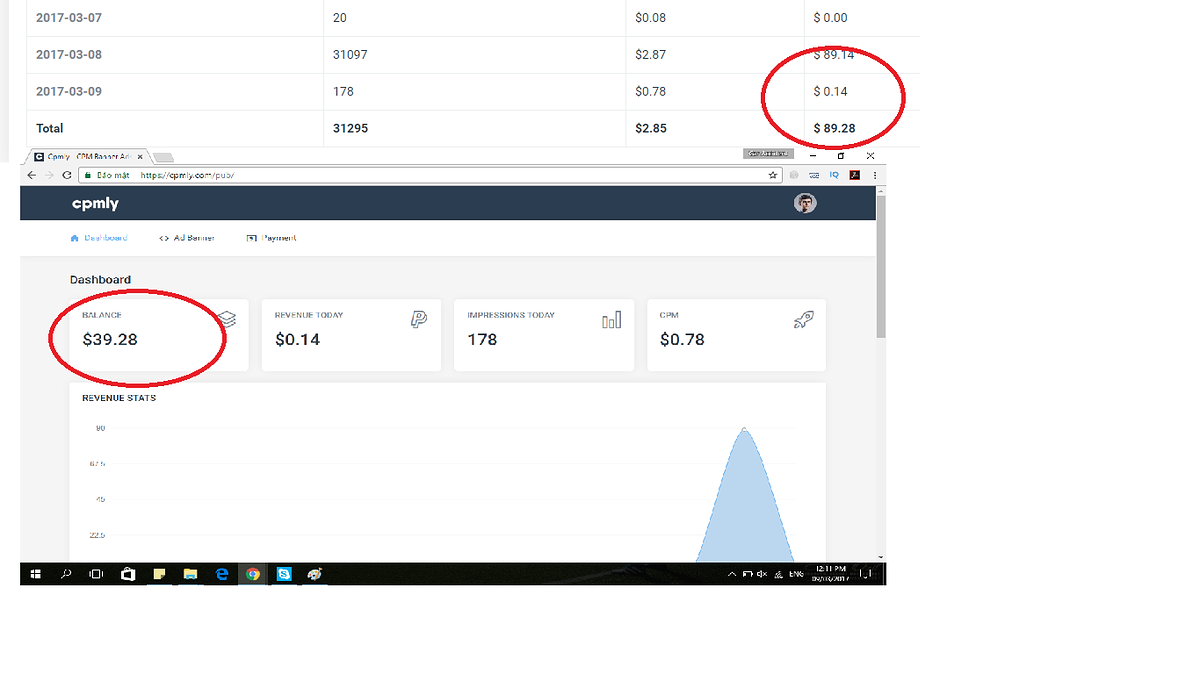Click the IQ browser extension icon
The width and height of the screenshot is (1200, 674).
pyautogui.click(x=834, y=175)
